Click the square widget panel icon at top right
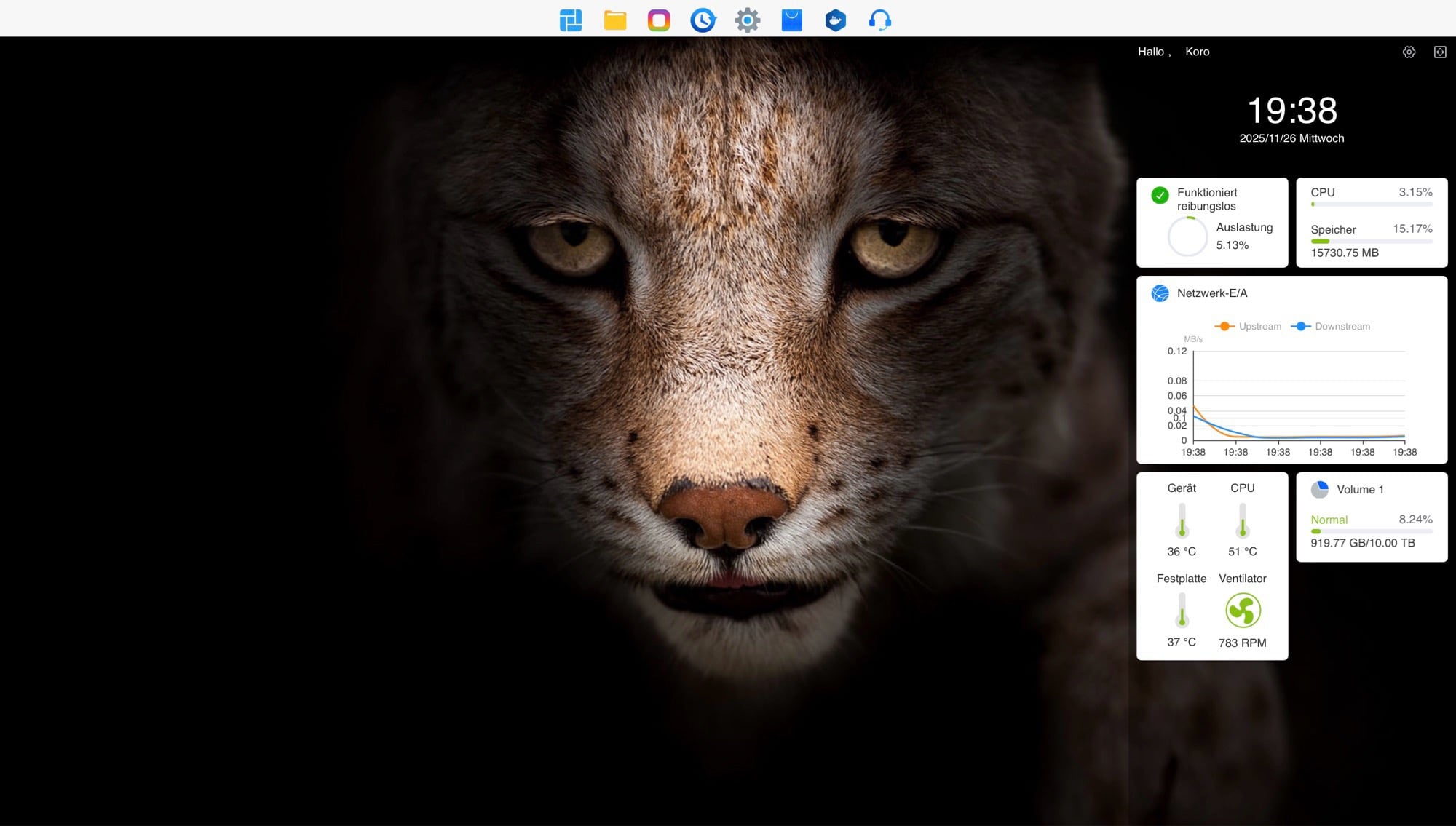This screenshot has width=1456, height=826. point(1440,52)
